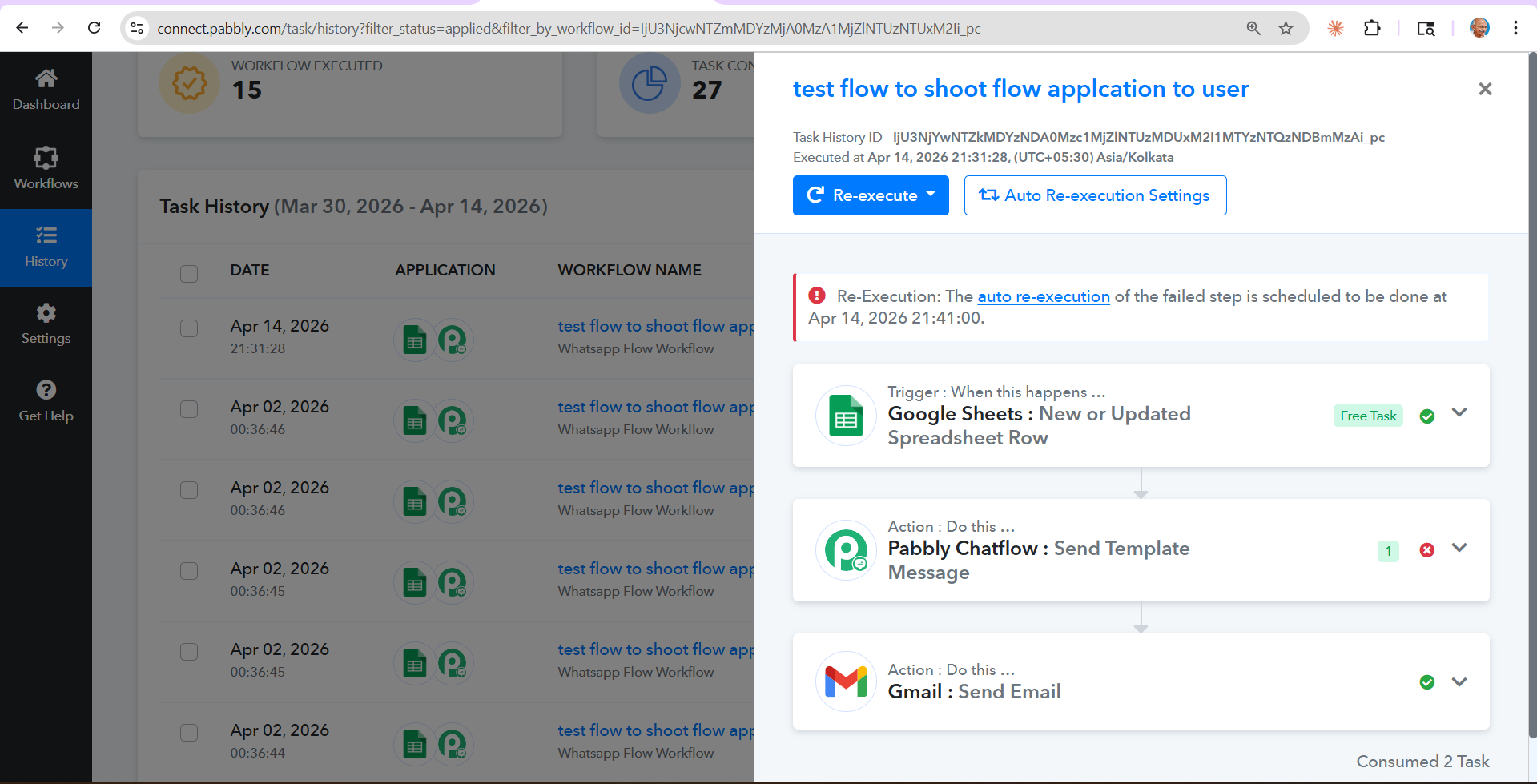The height and width of the screenshot is (784, 1537).
Task: Click Google Sheets icon in 00:36:44 row
Action: [x=414, y=744]
